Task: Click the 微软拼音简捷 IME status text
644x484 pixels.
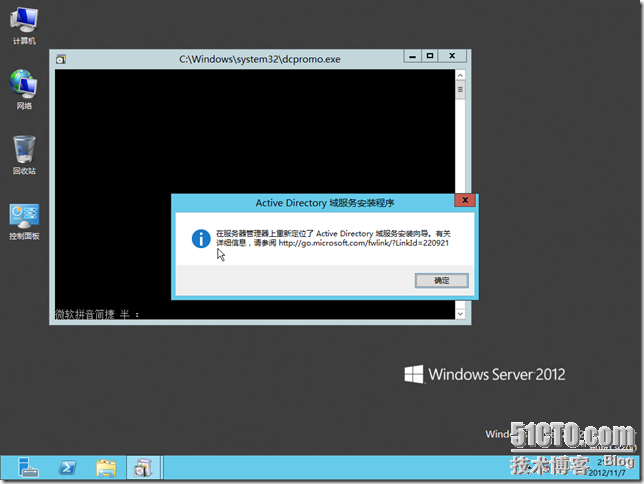Action: [97, 314]
